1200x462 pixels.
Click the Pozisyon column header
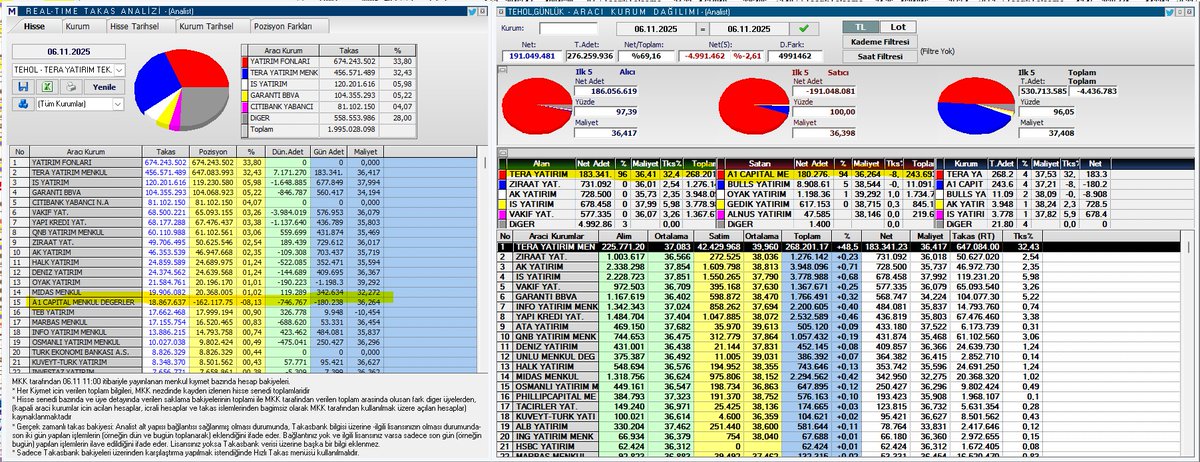(213, 153)
